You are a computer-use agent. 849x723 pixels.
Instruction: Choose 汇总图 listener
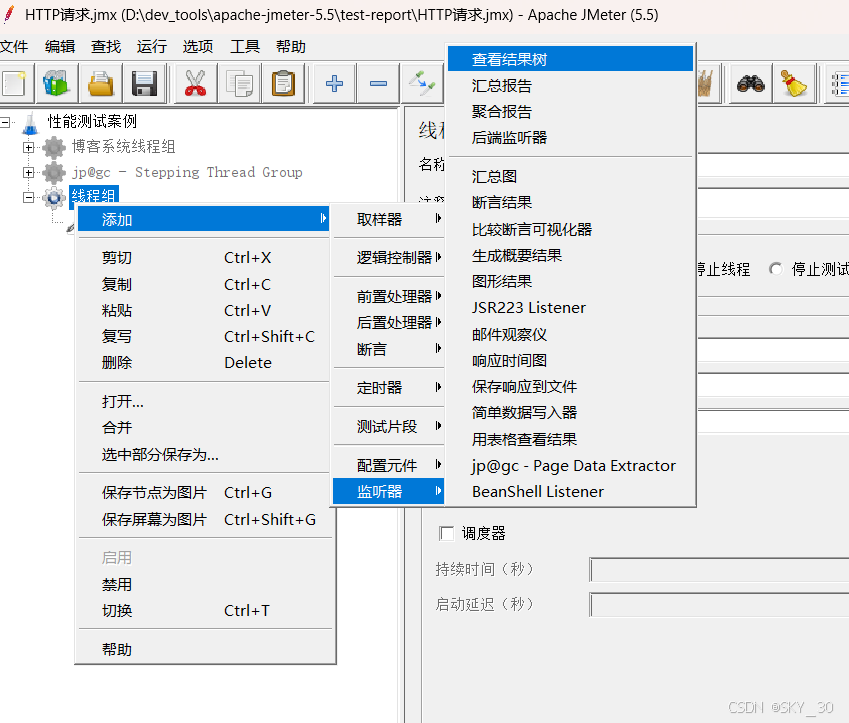[570, 176]
